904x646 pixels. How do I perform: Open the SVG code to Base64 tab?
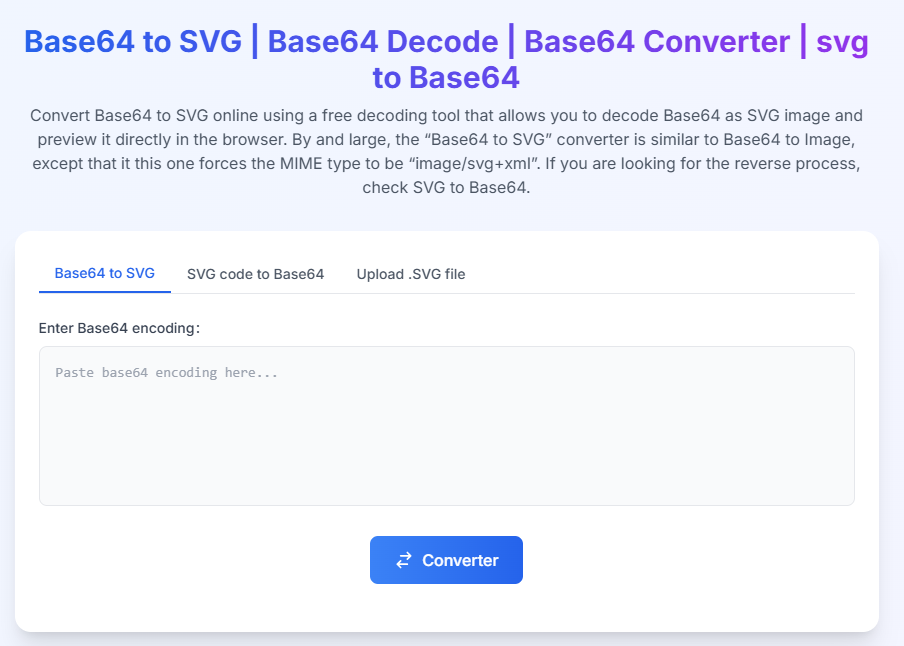click(255, 274)
